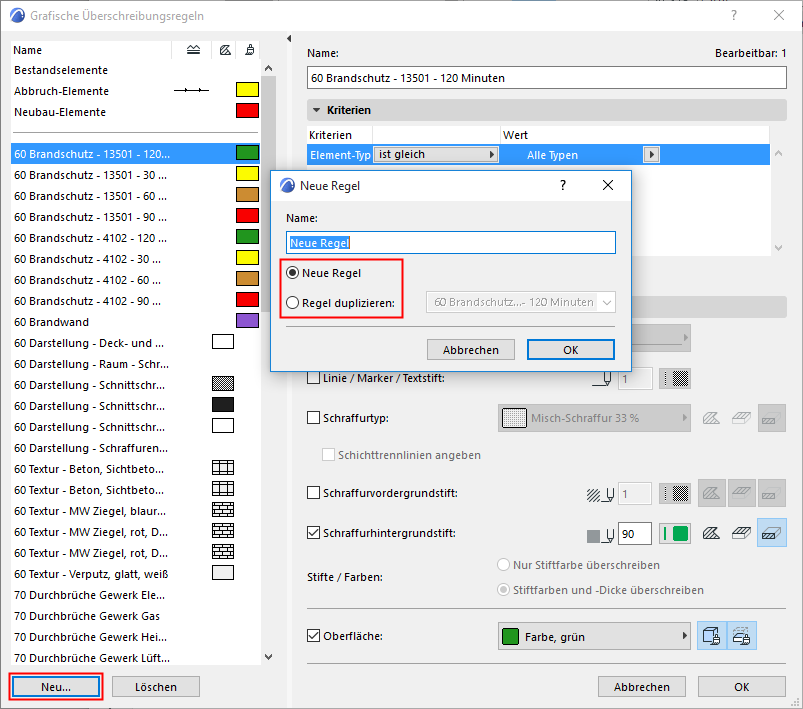
Task: Open the Misch-Schraffur 33 % dropdown
Action: tap(594, 418)
